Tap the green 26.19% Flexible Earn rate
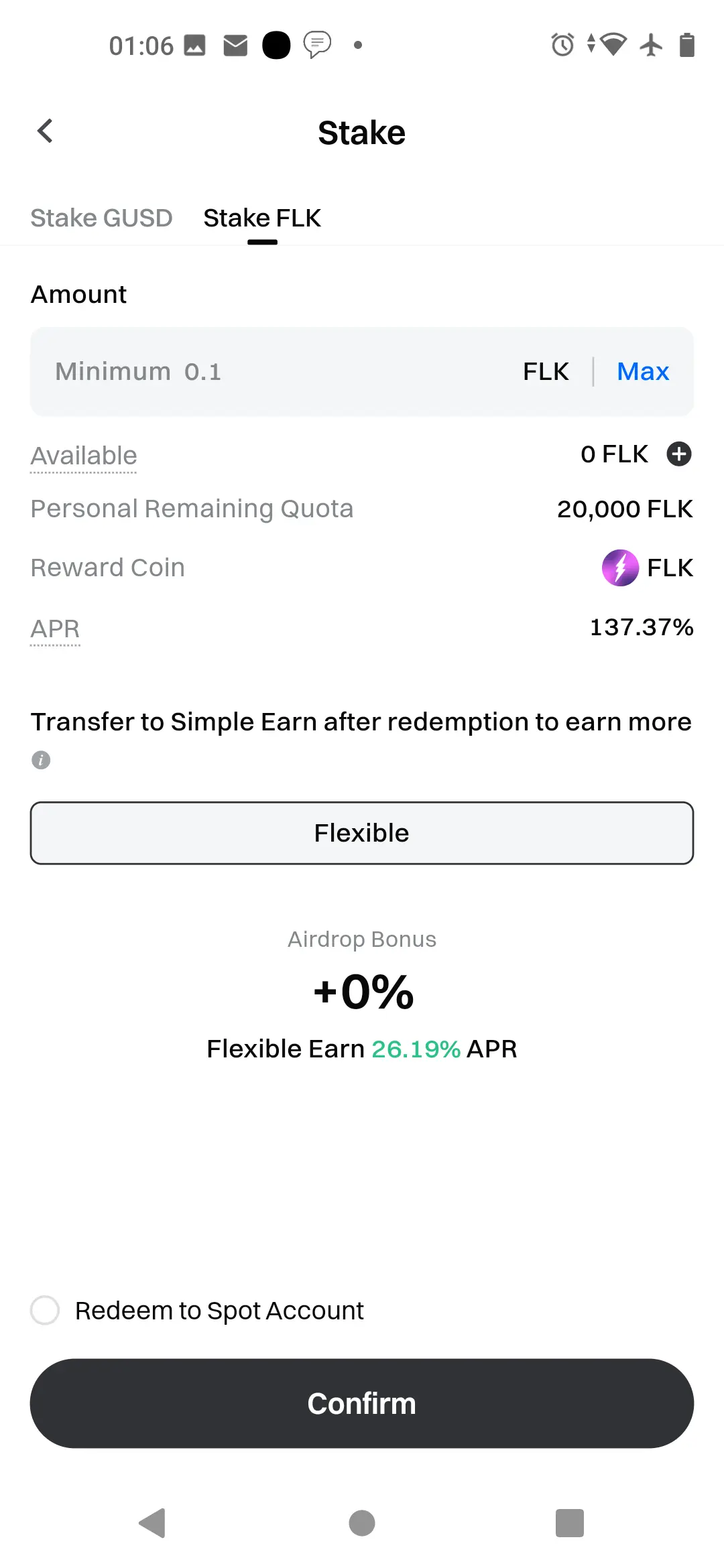 point(416,1049)
